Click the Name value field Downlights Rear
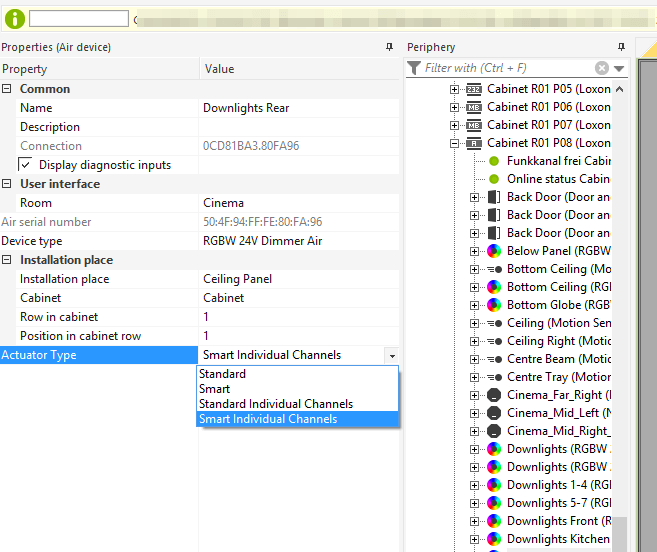Screen dimensions: 657x552 (246, 108)
